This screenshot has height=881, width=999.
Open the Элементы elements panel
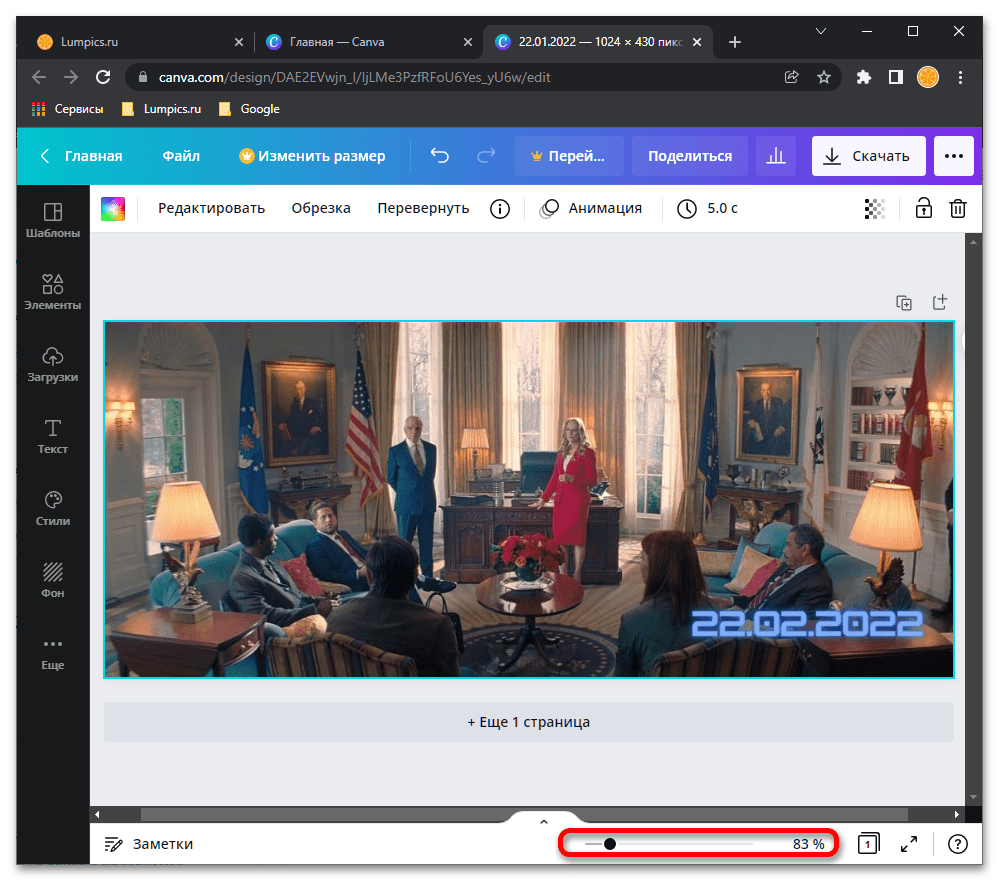click(x=53, y=292)
